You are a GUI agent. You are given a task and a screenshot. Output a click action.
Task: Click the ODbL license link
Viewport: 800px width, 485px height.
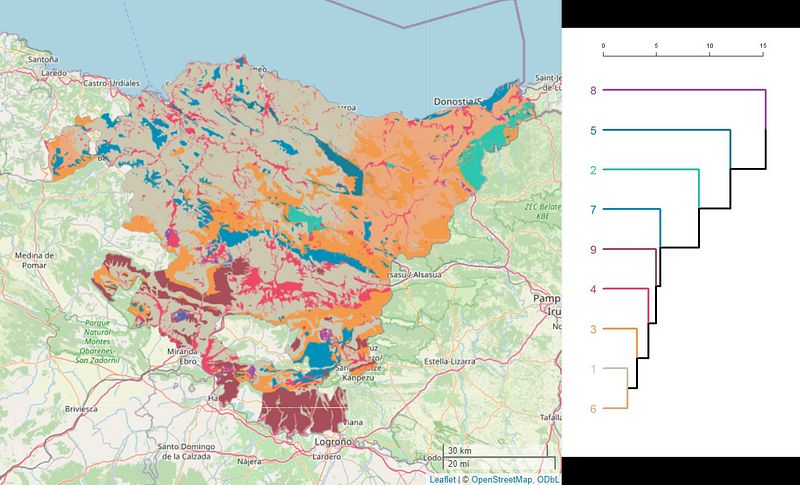548,479
